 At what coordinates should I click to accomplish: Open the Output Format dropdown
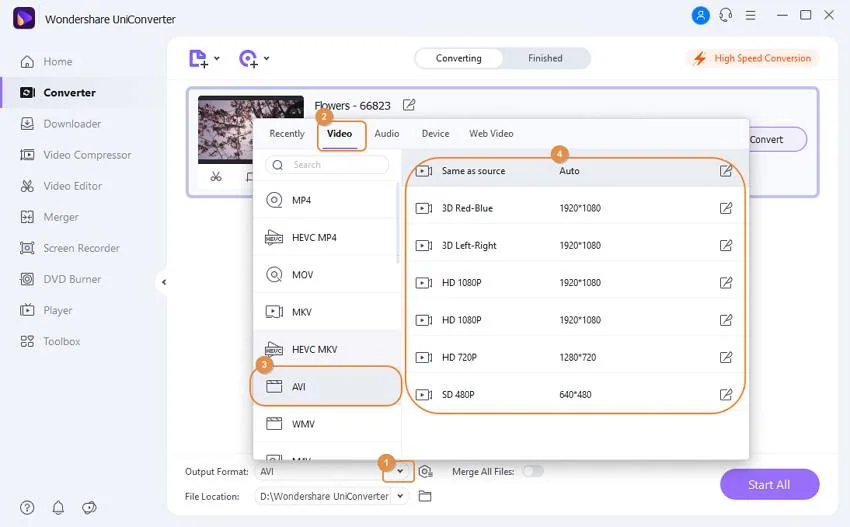(400, 471)
